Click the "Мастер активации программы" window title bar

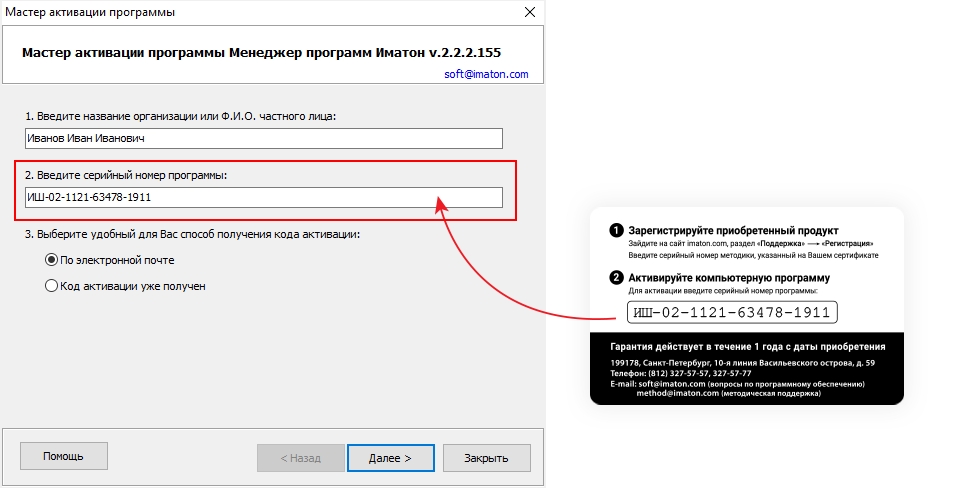click(x=200, y=13)
